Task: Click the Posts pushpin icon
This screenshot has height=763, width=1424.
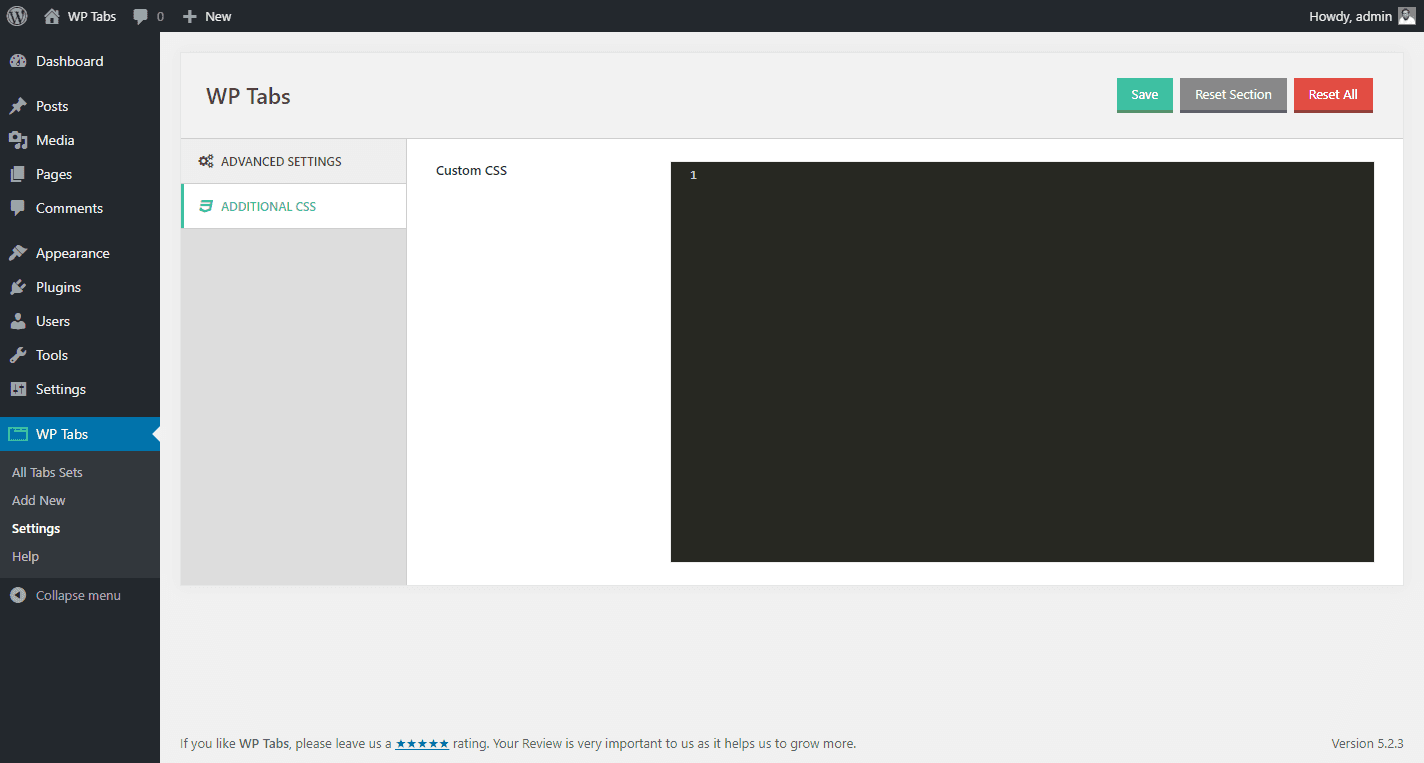Action: coord(18,106)
